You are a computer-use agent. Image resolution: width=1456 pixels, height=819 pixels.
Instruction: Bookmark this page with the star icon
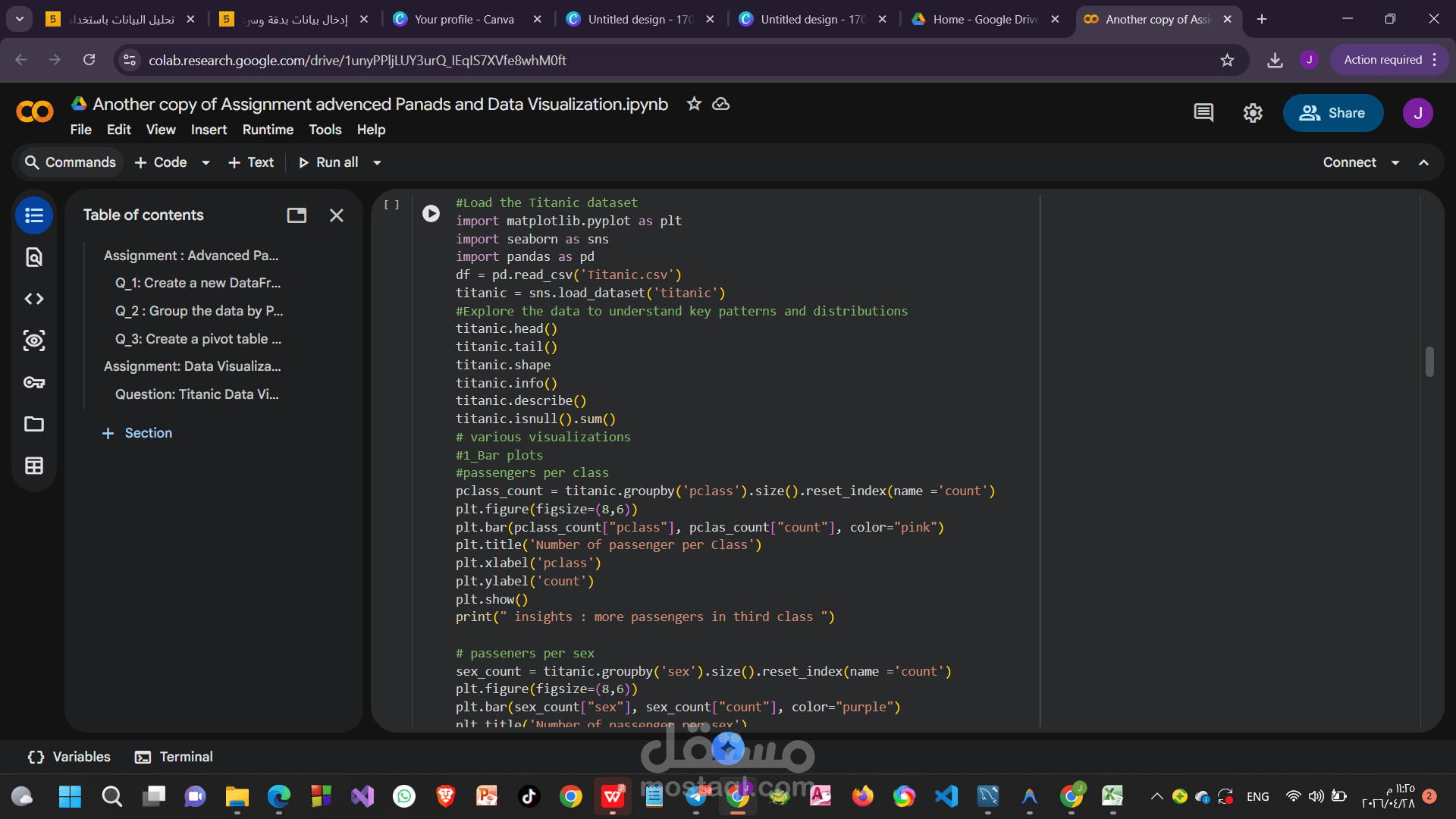(1227, 60)
